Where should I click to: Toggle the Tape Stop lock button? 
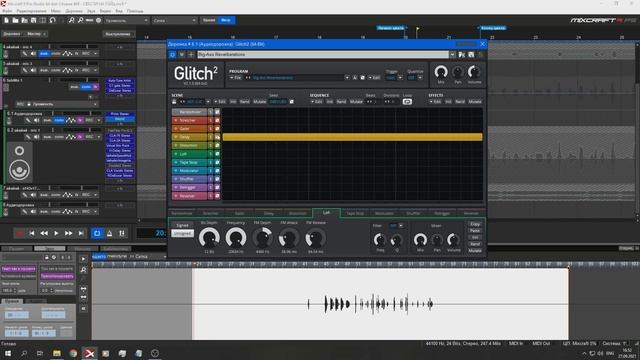(211, 162)
